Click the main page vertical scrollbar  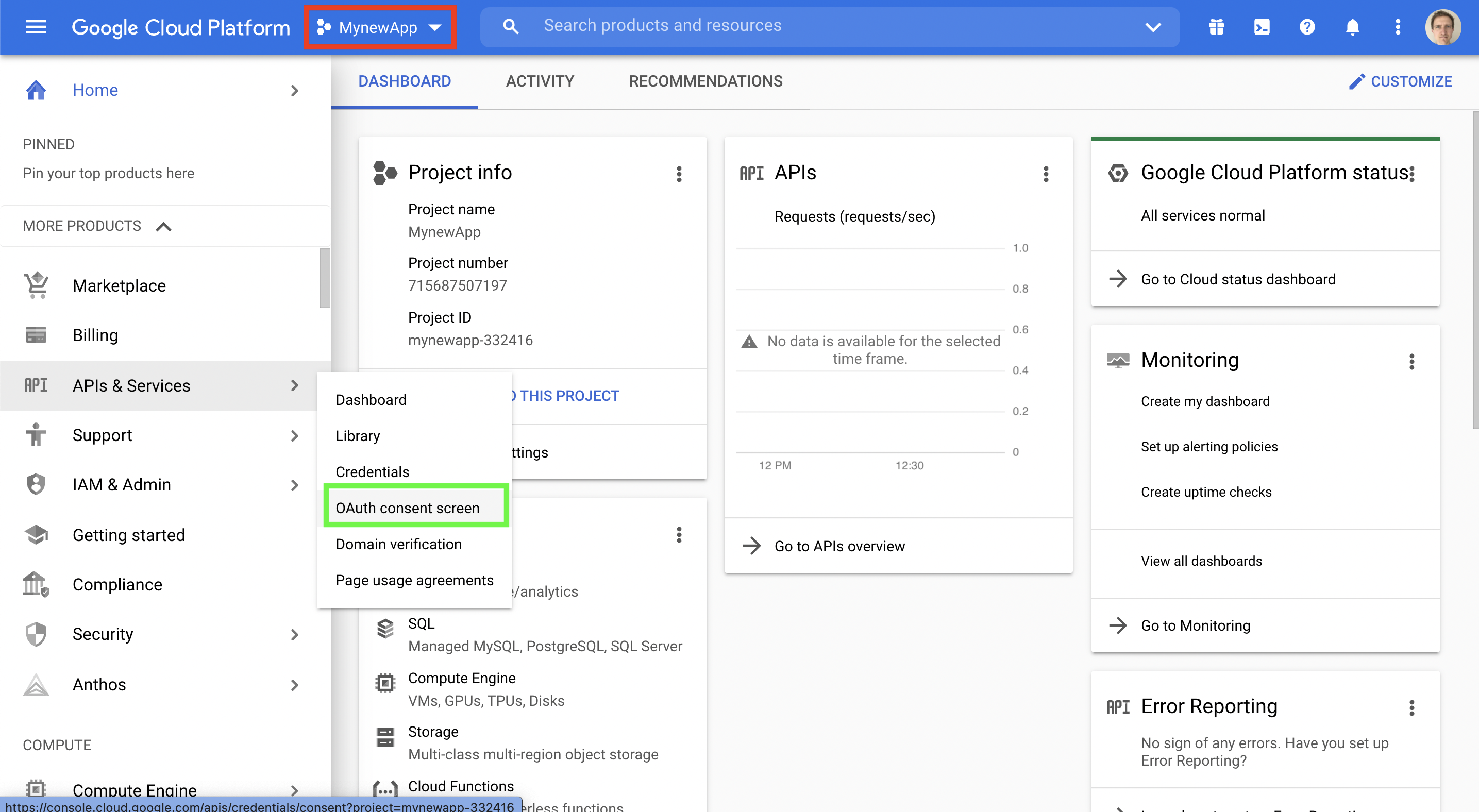[1475, 269]
